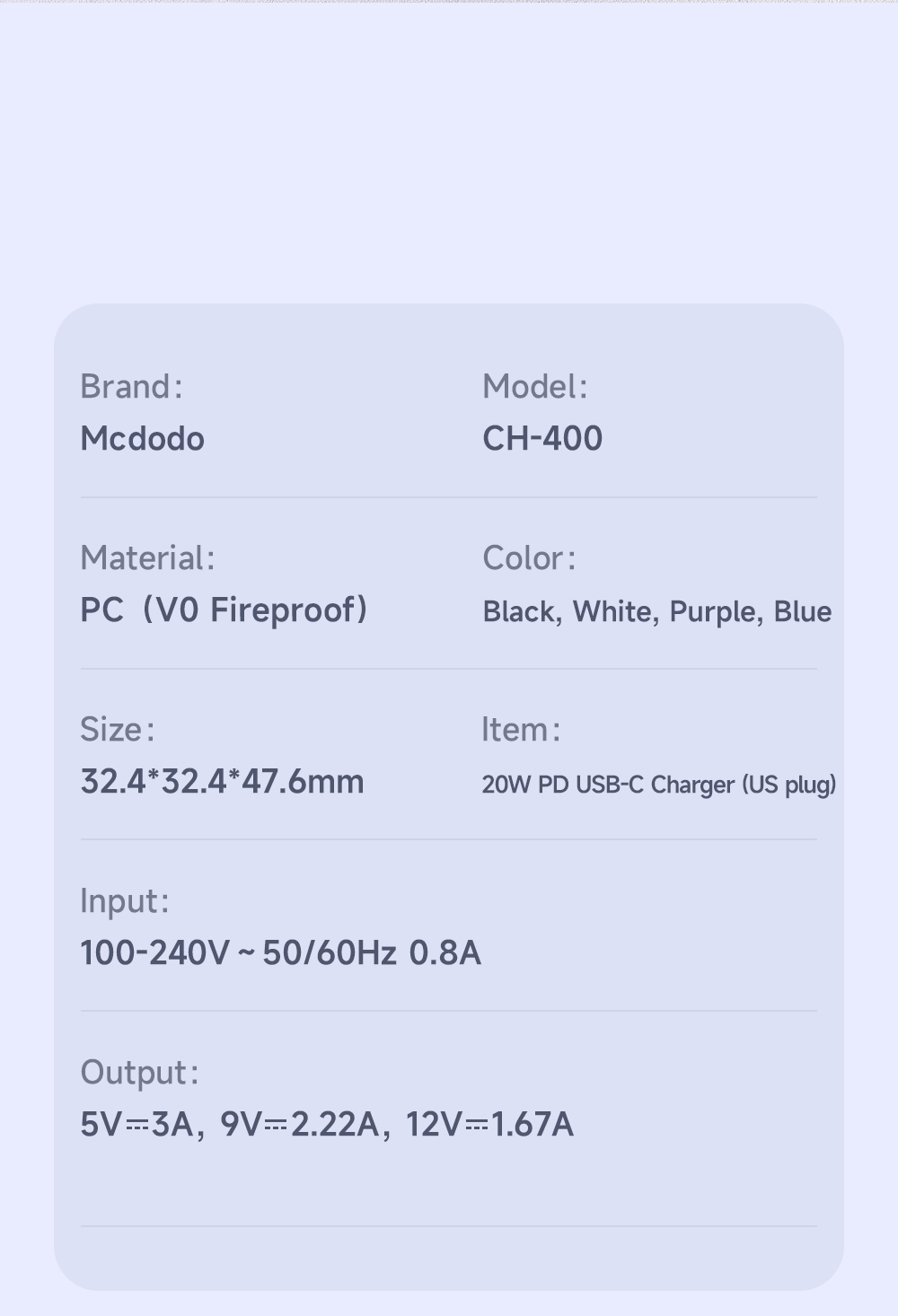Select the PC (V0 Fireproof) material text
The image size is (898, 1316).
(x=224, y=610)
